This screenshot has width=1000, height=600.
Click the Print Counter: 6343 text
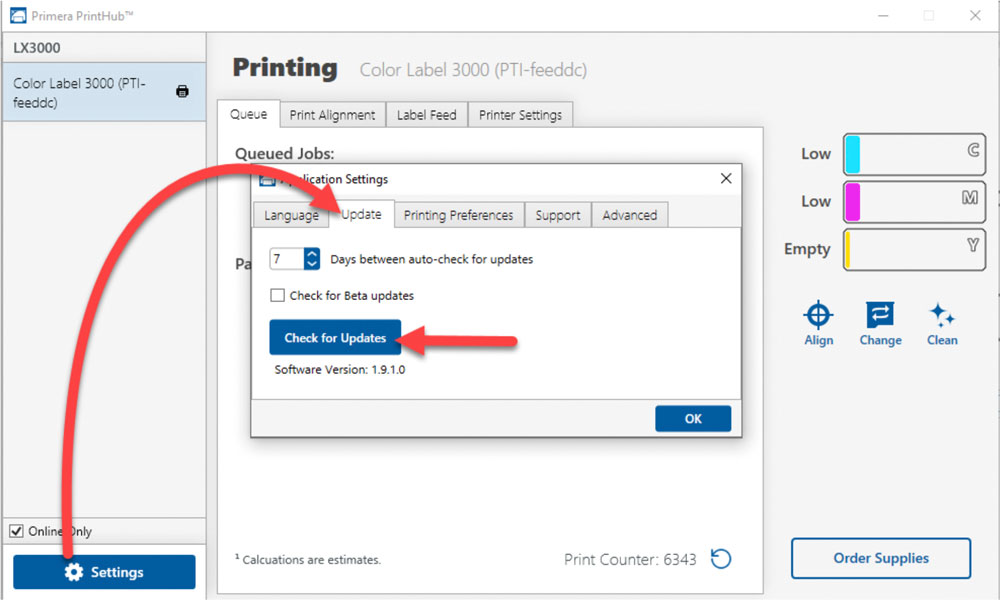[630, 559]
